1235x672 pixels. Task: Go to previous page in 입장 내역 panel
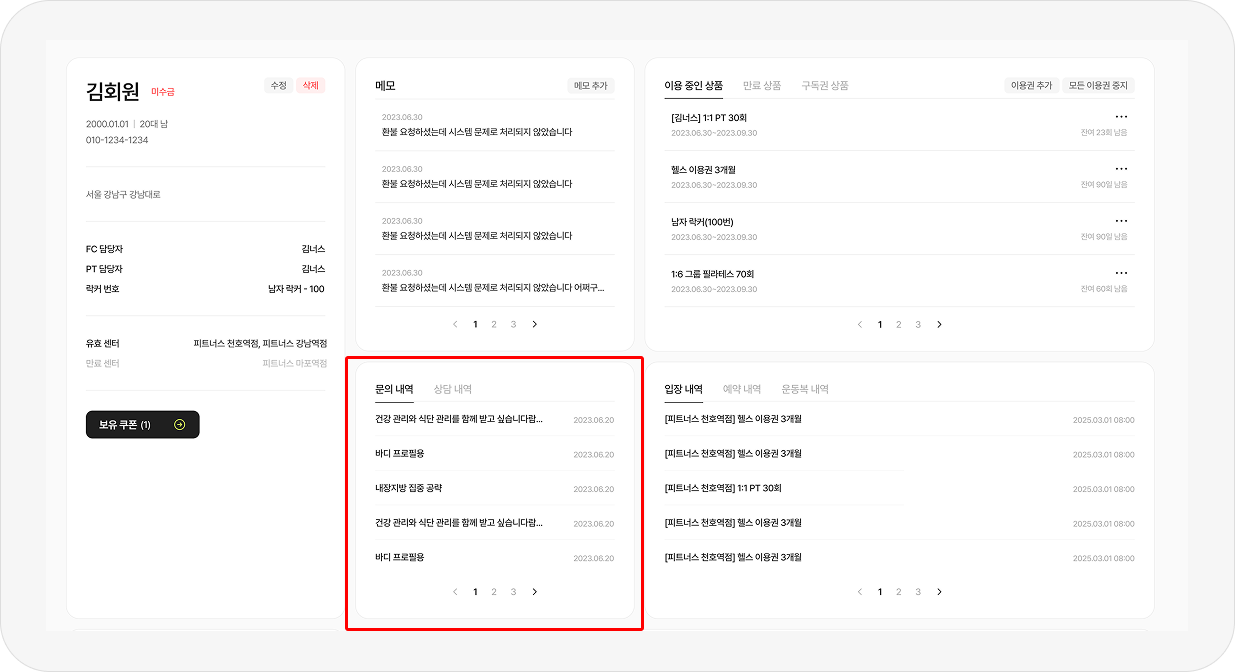[860, 592]
